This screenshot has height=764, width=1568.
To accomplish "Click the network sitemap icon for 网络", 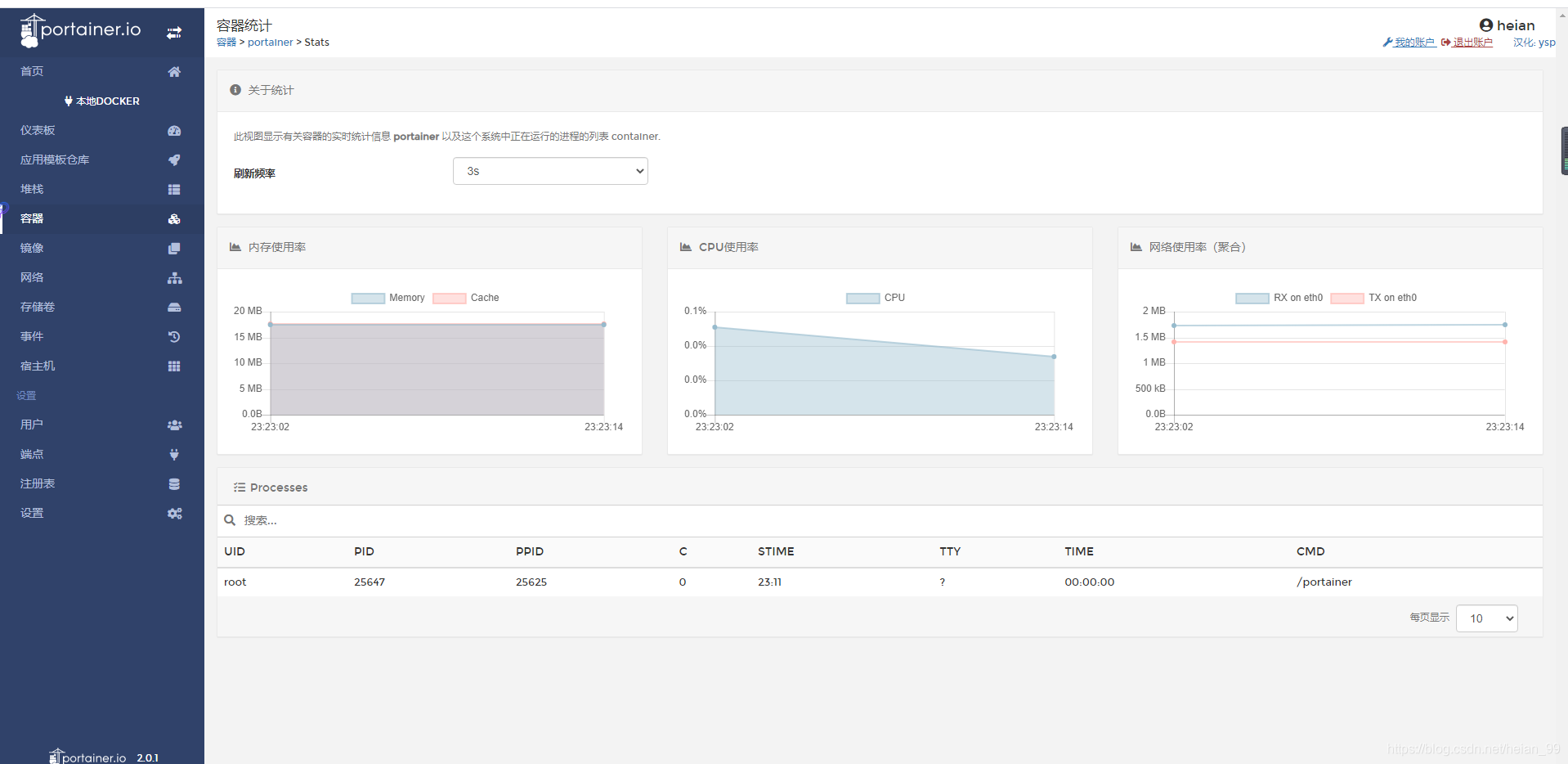I will click(174, 278).
